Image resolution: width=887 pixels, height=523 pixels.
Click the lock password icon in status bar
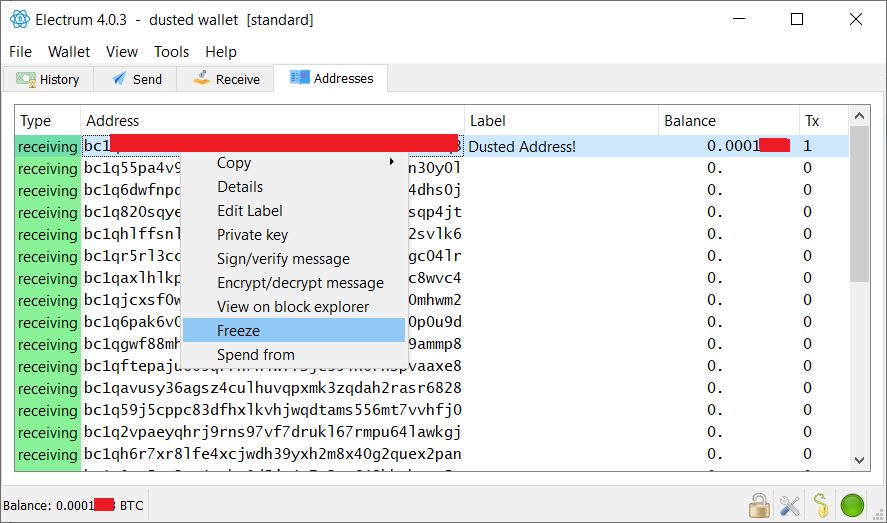click(759, 505)
